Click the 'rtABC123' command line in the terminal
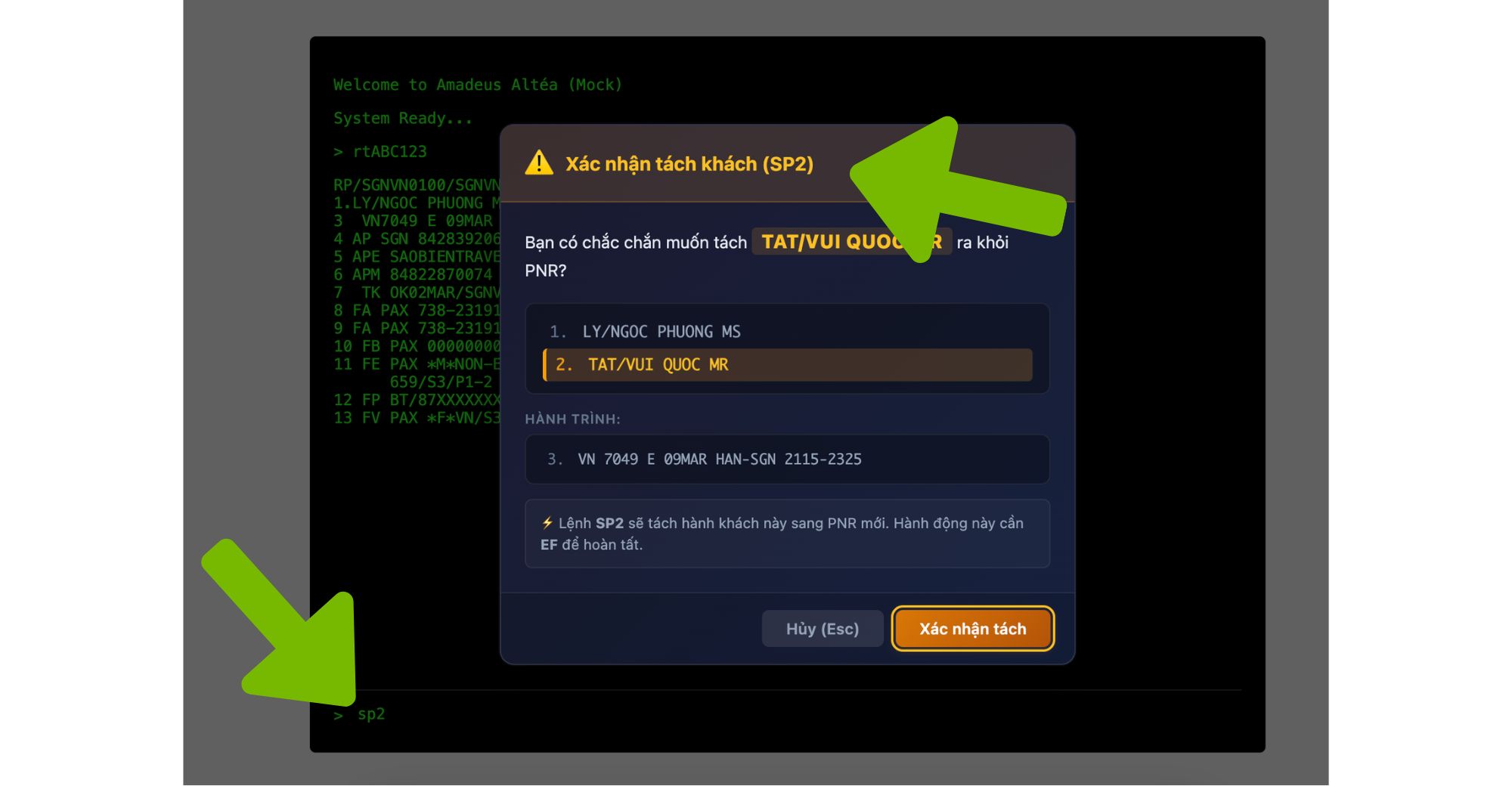This screenshot has height=786, width=1512. [x=389, y=152]
